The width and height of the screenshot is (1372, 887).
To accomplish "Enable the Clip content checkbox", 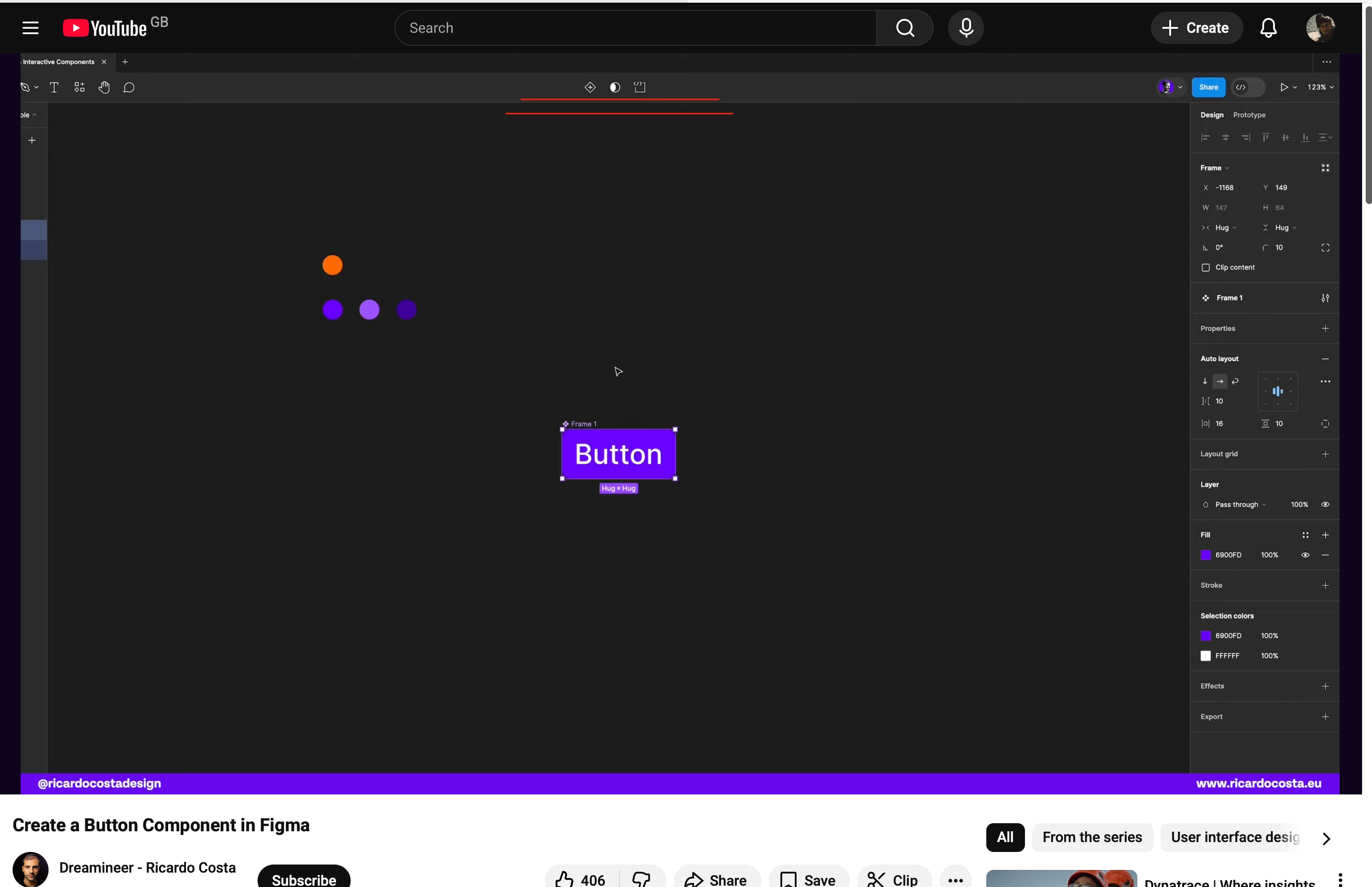I will point(1205,267).
